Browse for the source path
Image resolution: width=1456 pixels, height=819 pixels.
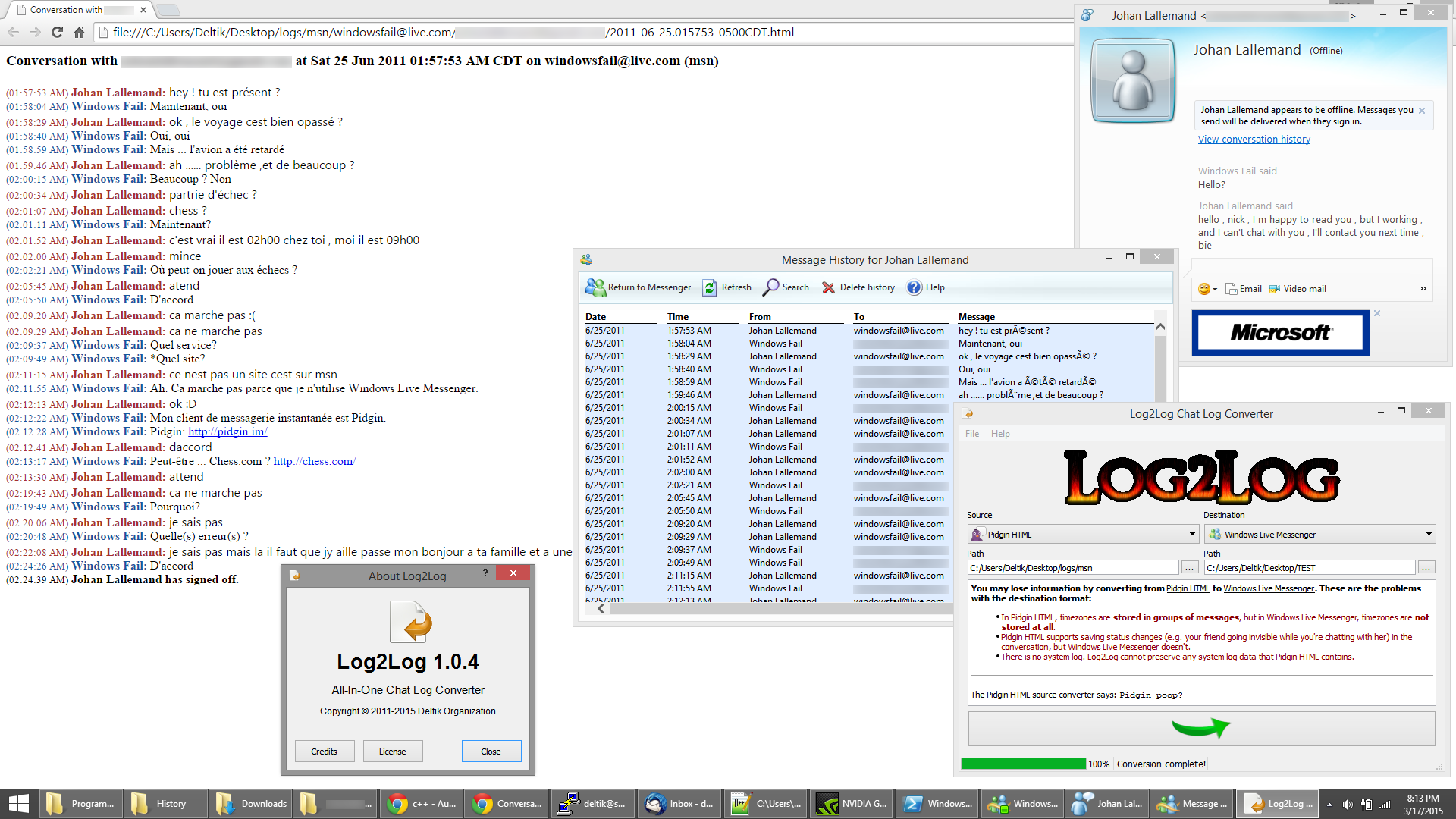click(x=1189, y=568)
